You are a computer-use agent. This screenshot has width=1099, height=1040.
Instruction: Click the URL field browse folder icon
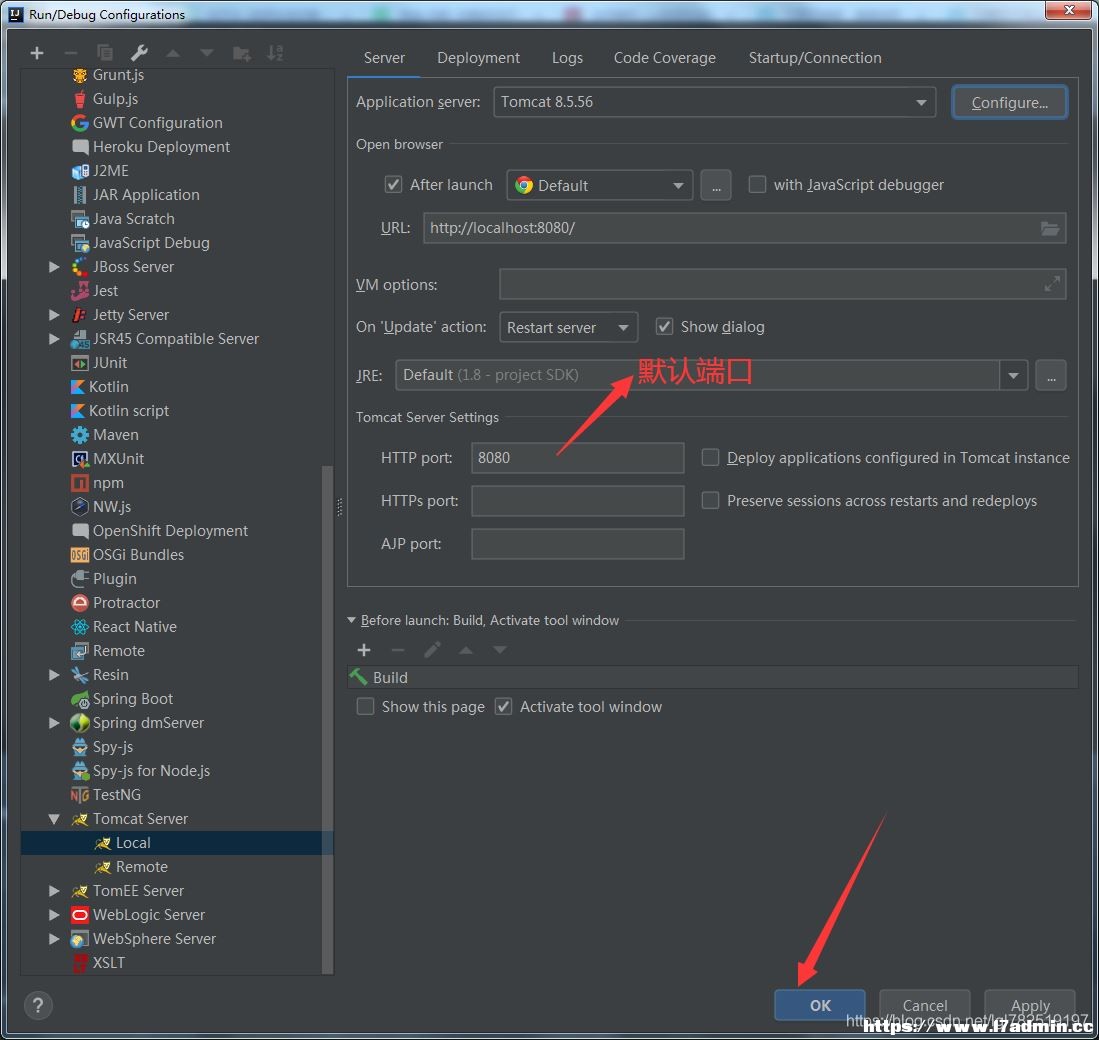click(x=1049, y=228)
